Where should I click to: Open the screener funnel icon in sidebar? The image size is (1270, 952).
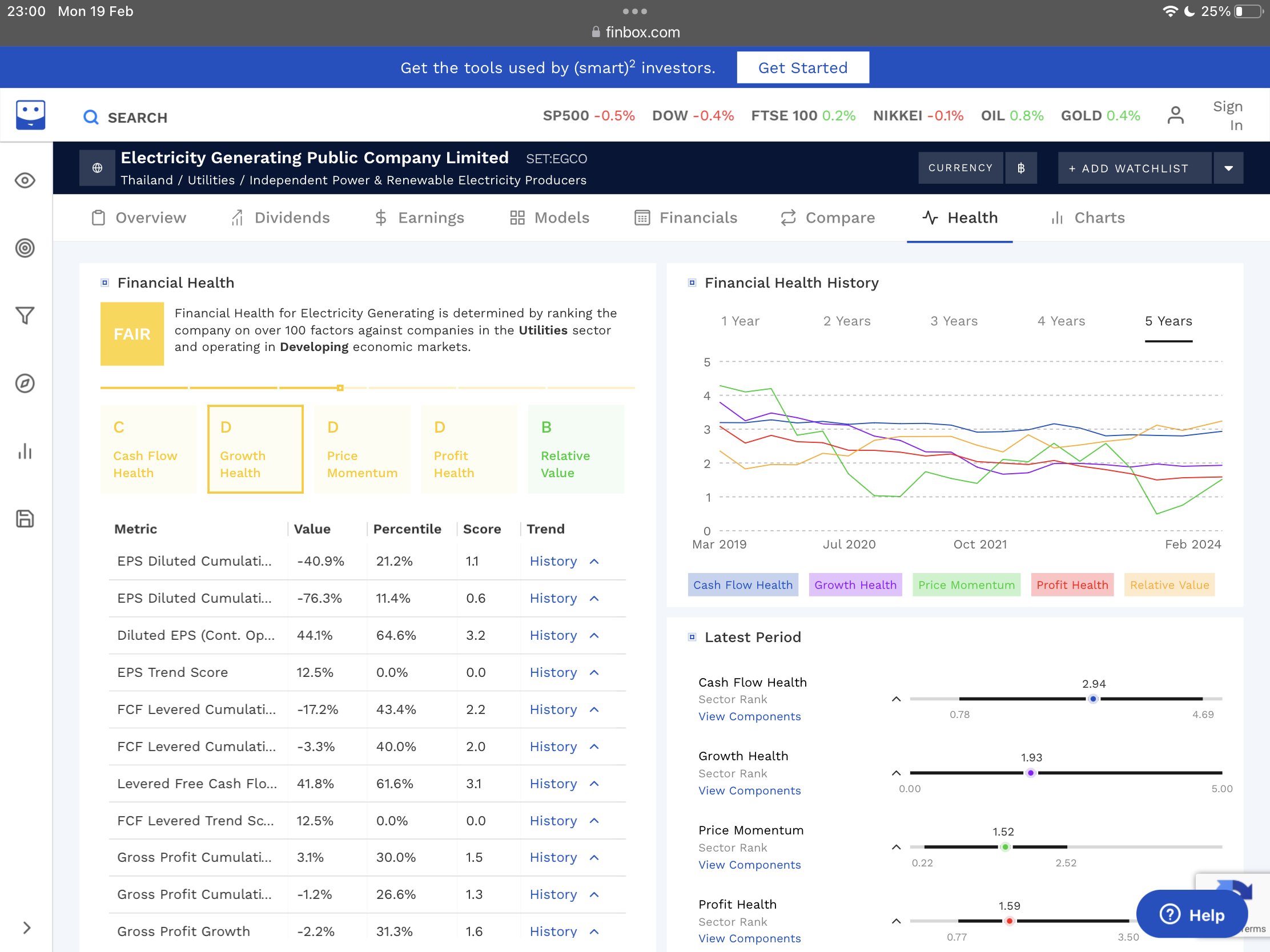point(25,315)
